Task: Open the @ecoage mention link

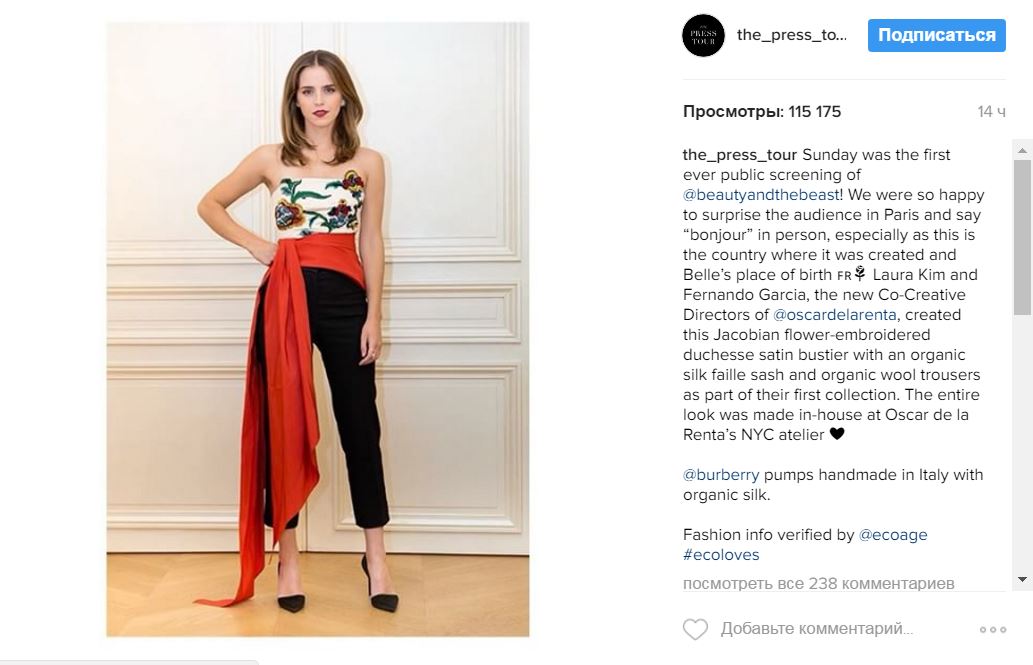Action: coord(893,535)
